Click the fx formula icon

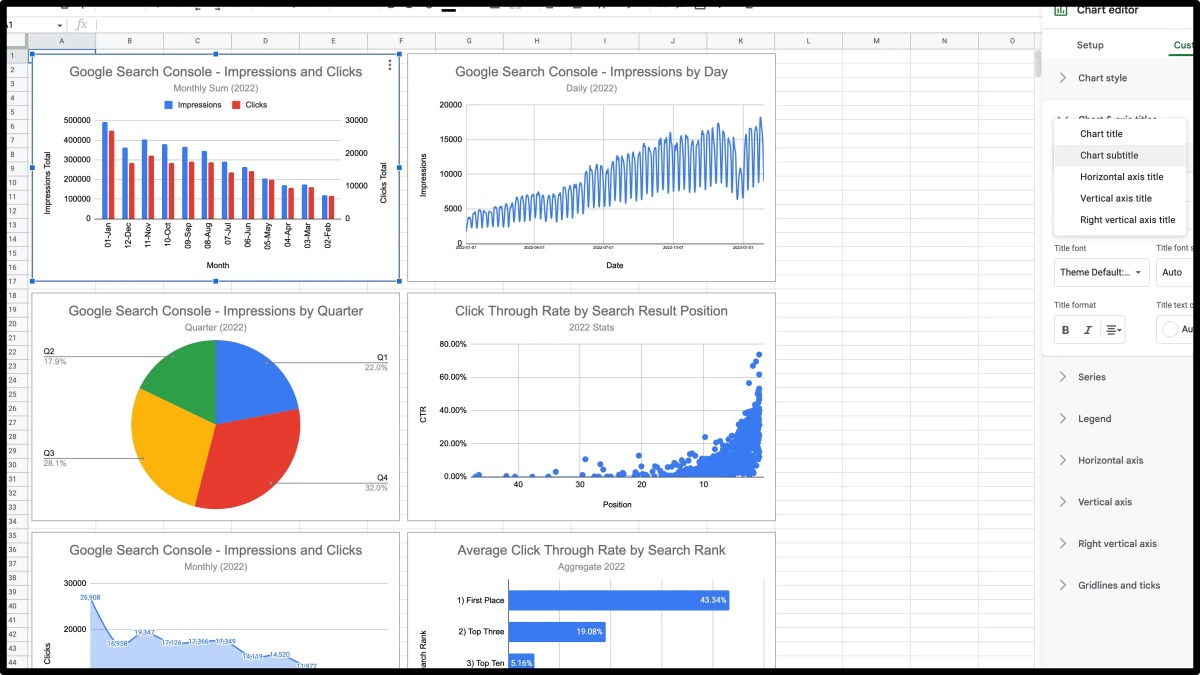(81, 24)
